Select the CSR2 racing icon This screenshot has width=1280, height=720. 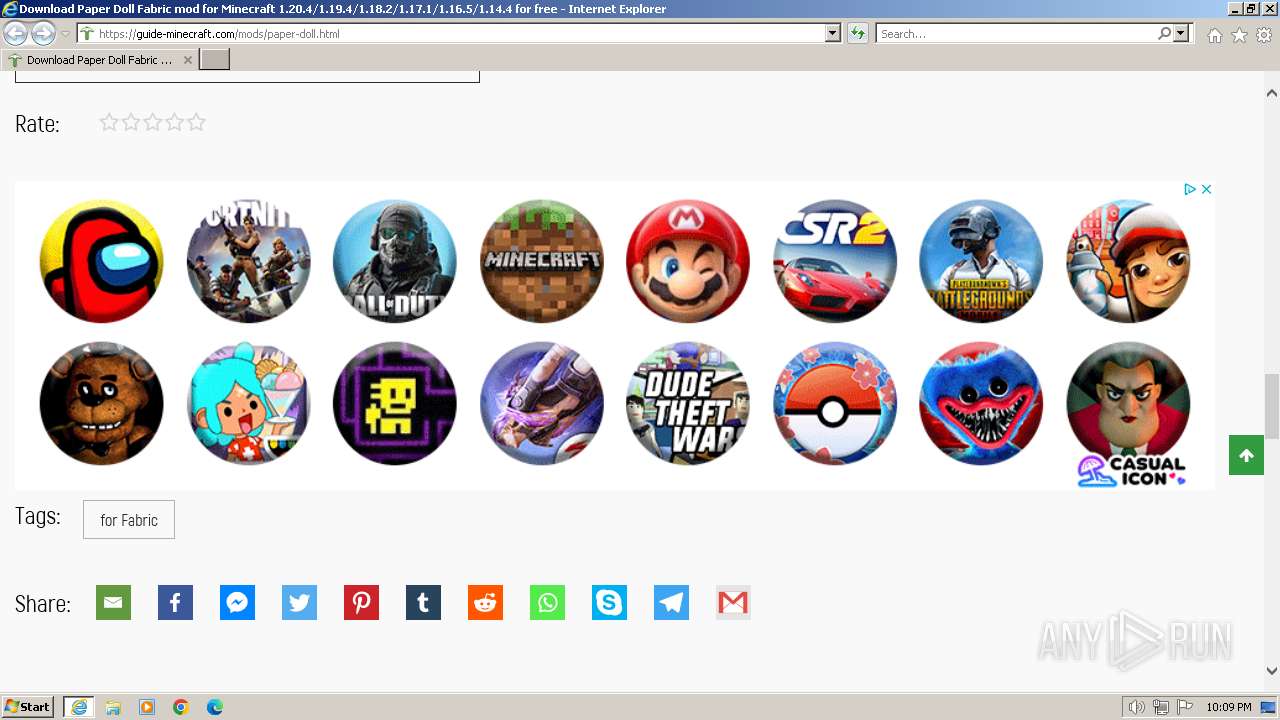coord(835,261)
